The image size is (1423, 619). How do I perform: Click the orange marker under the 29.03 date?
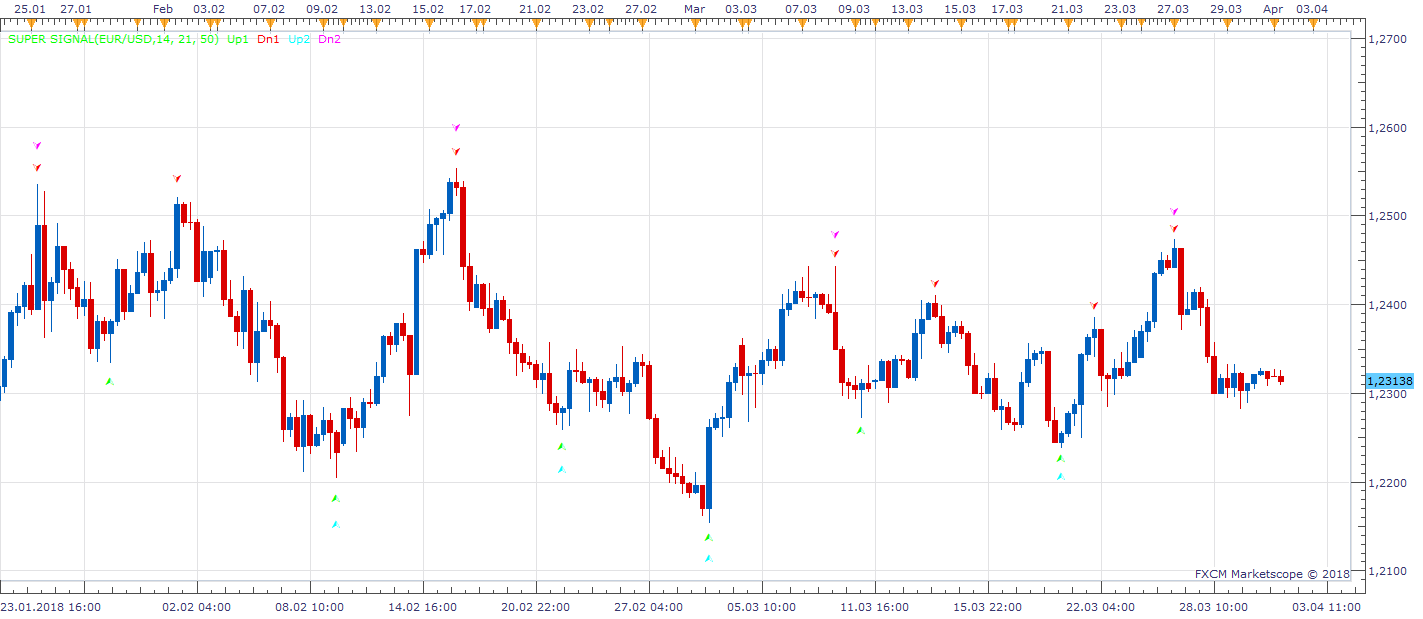1225,23
